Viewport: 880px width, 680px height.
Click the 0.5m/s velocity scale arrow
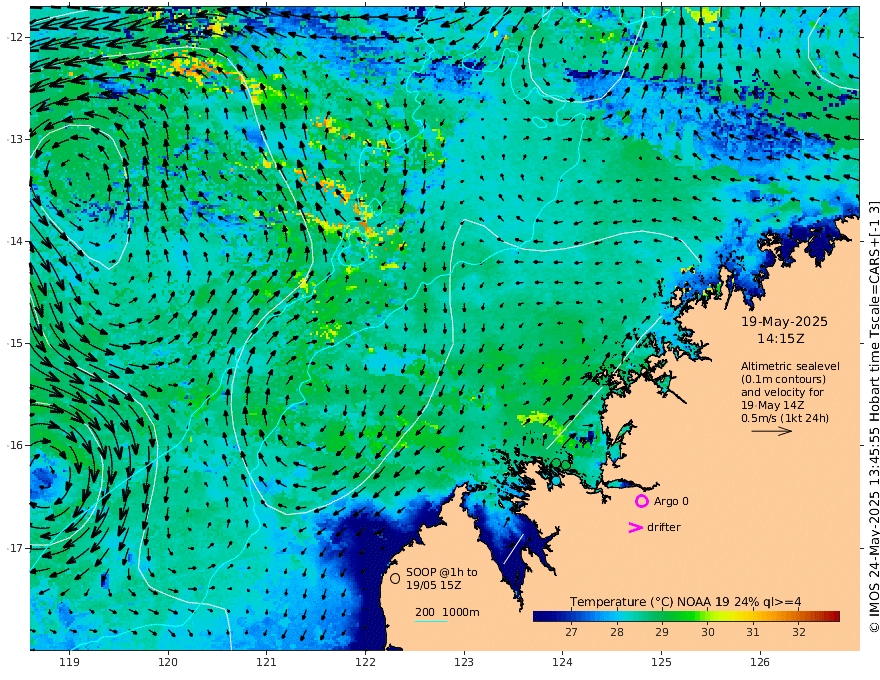tap(772, 431)
